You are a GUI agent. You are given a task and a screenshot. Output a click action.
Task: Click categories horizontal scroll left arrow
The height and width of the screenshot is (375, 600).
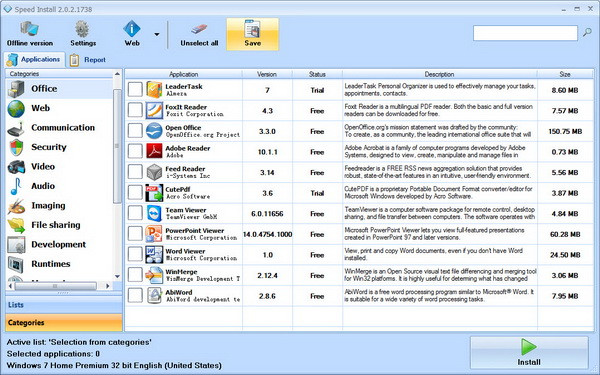[x=10, y=286]
